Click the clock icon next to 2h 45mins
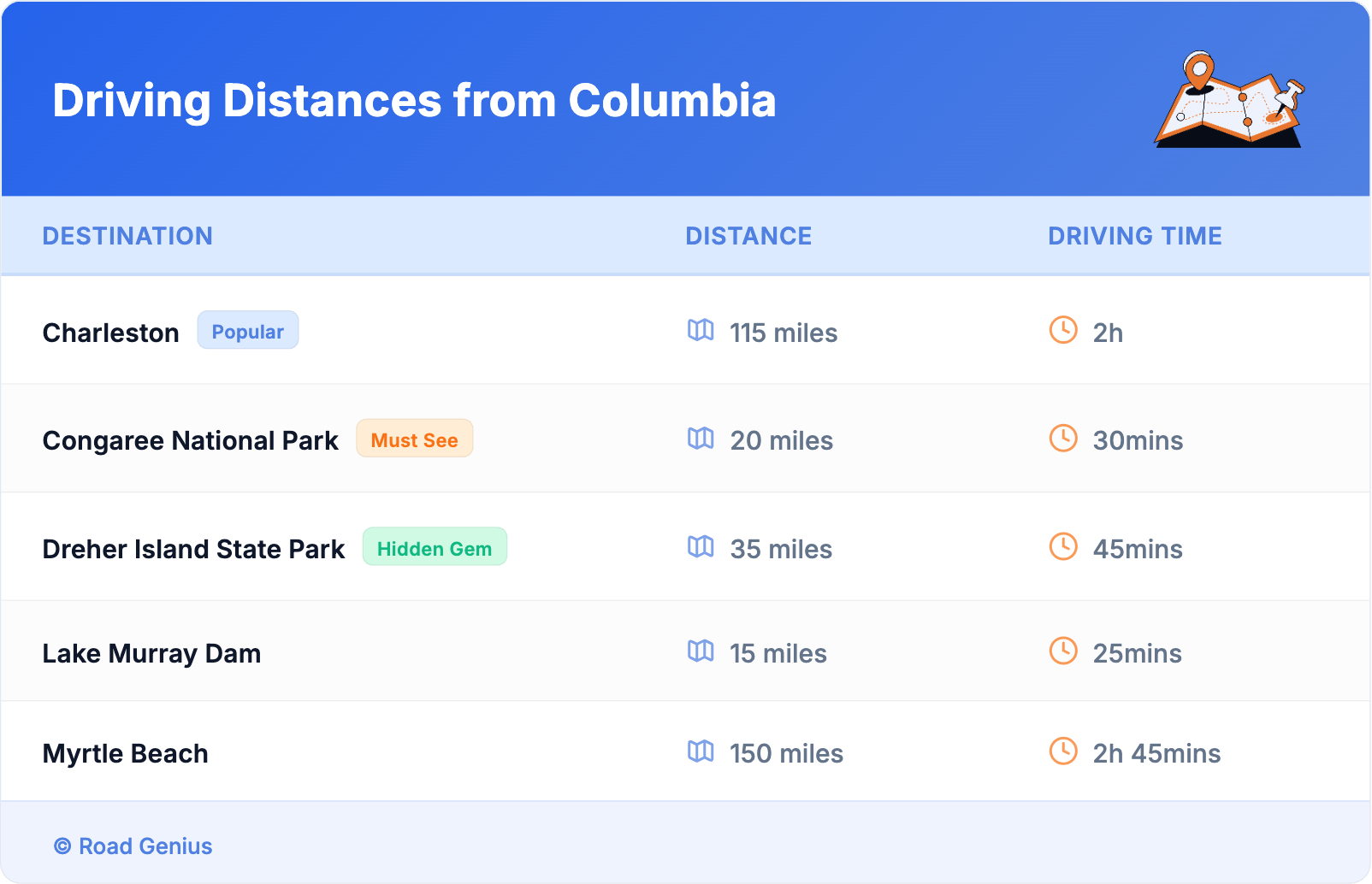The height and width of the screenshot is (884, 1372). [x=1063, y=751]
